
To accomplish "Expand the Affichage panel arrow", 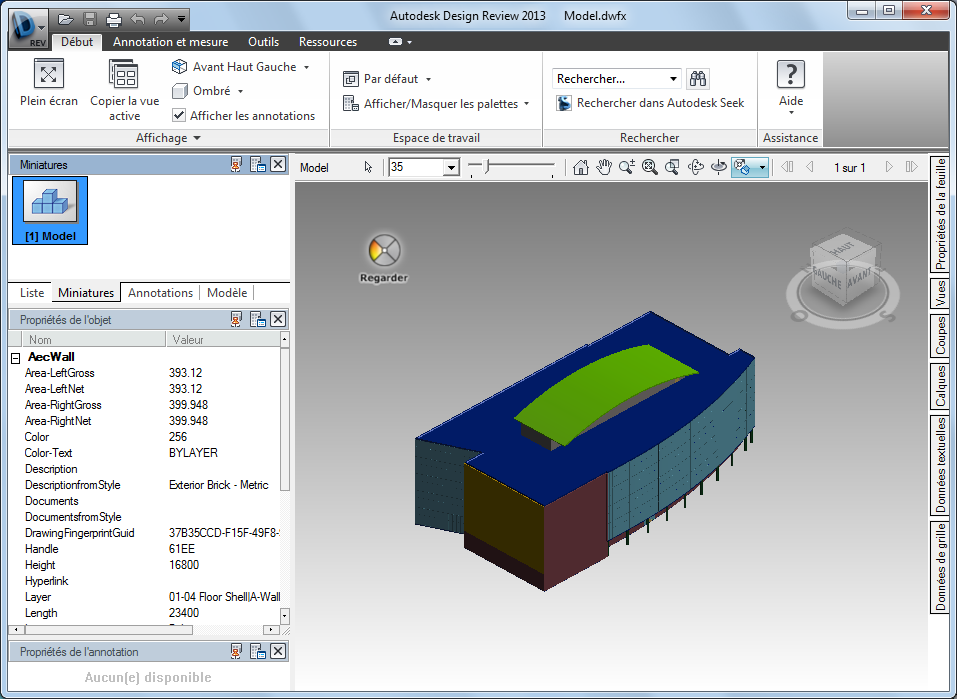I will click(197, 138).
